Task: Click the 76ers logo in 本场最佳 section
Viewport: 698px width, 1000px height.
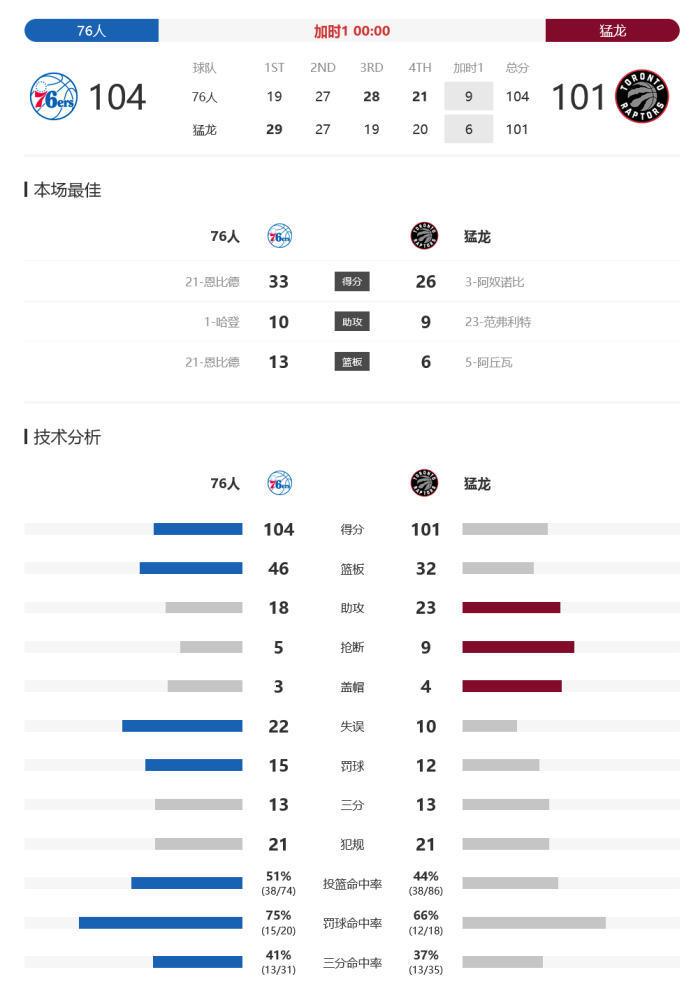Action: coord(279,236)
